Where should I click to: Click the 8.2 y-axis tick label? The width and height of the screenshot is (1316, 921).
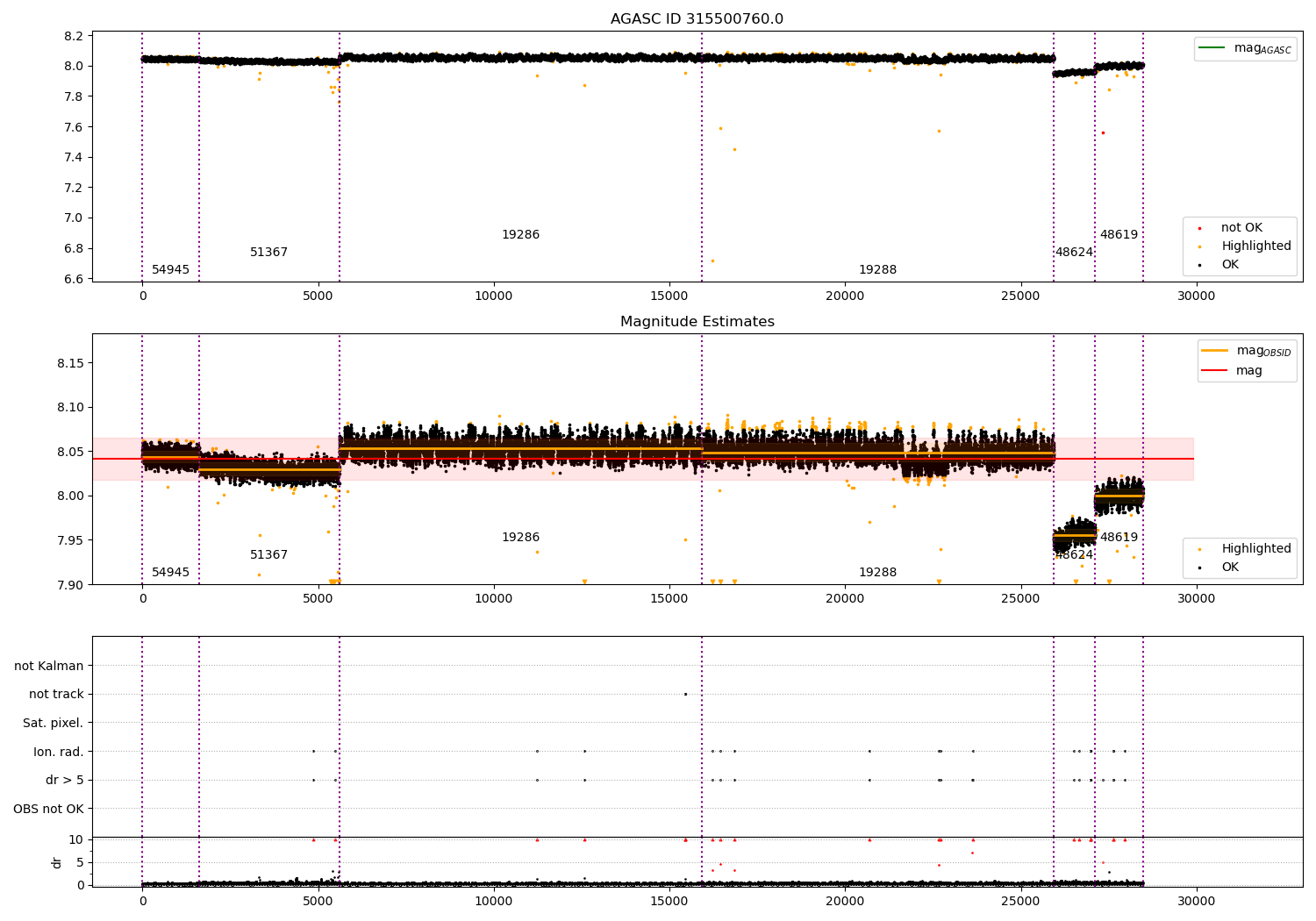[x=75, y=36]
